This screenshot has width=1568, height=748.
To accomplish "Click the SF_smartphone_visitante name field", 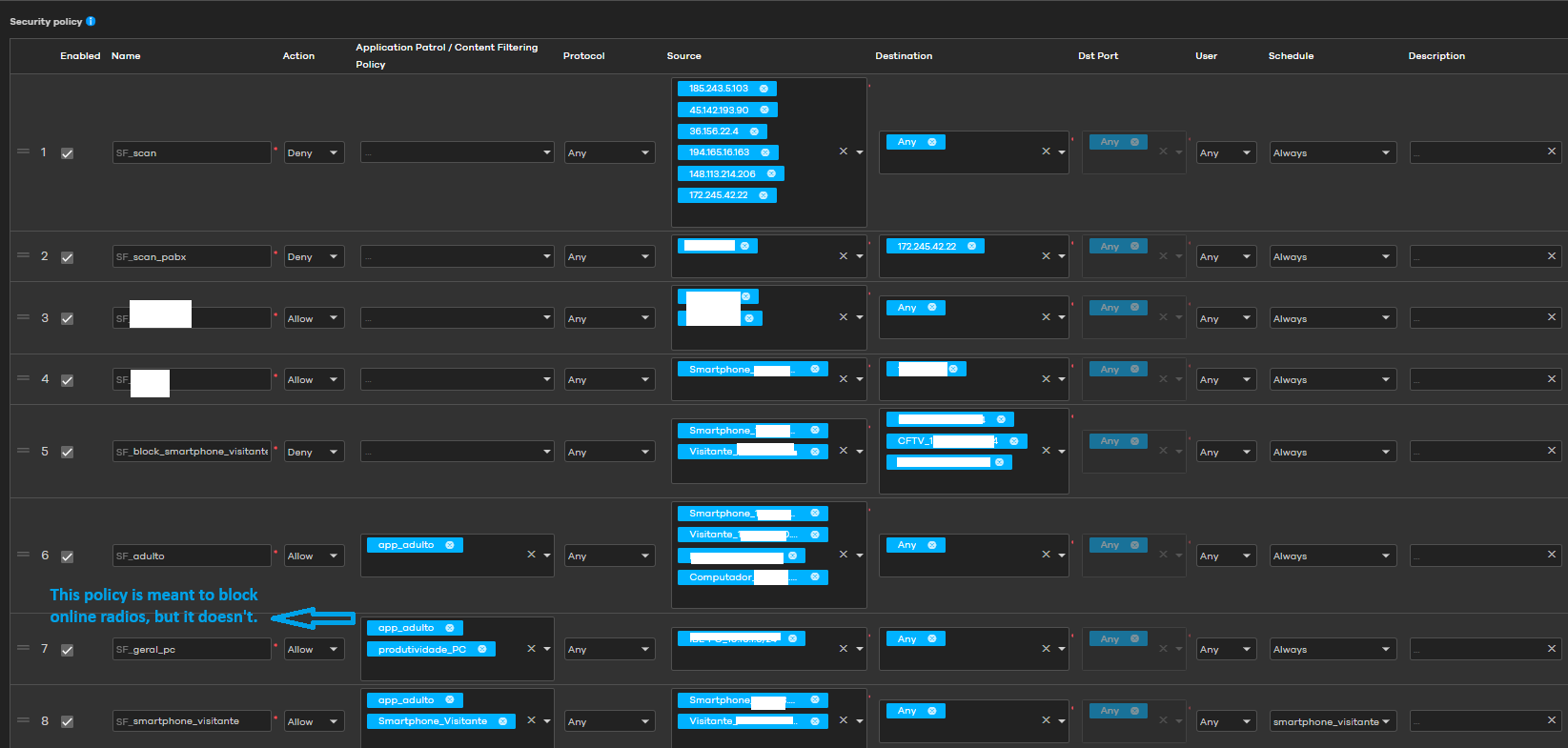I will (192, 721).
